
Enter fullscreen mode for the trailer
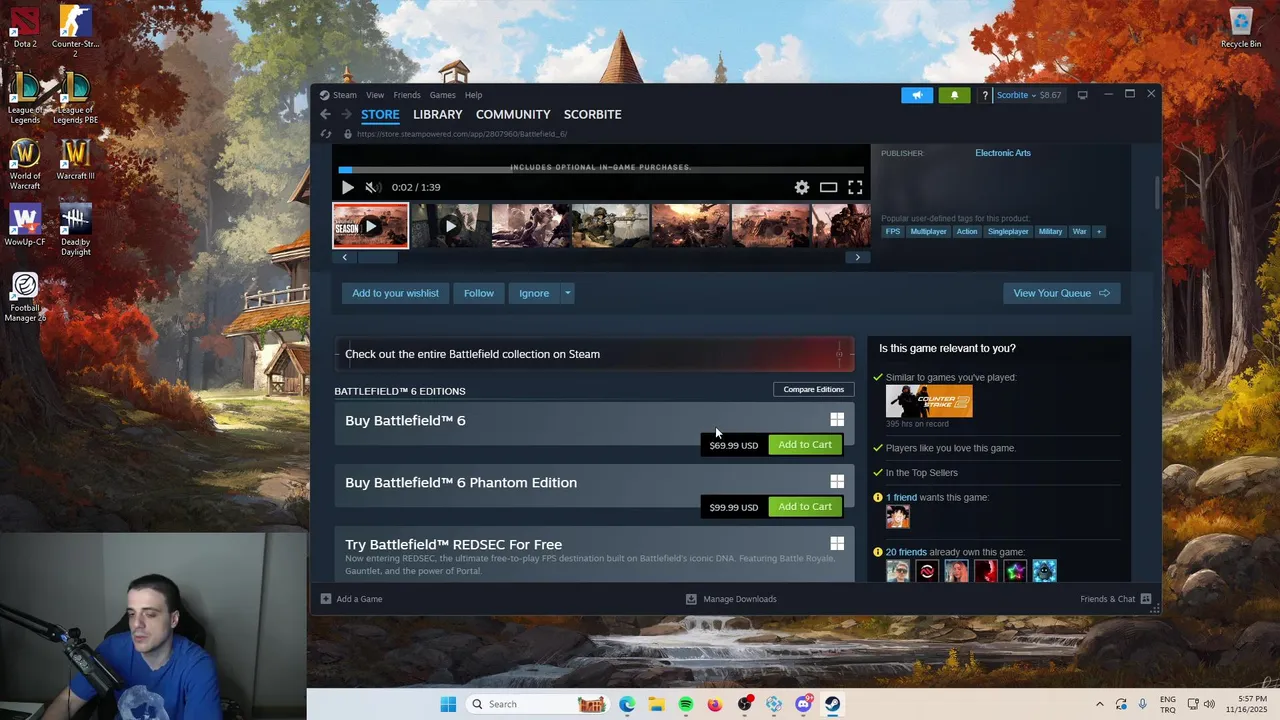pos(855,187)
